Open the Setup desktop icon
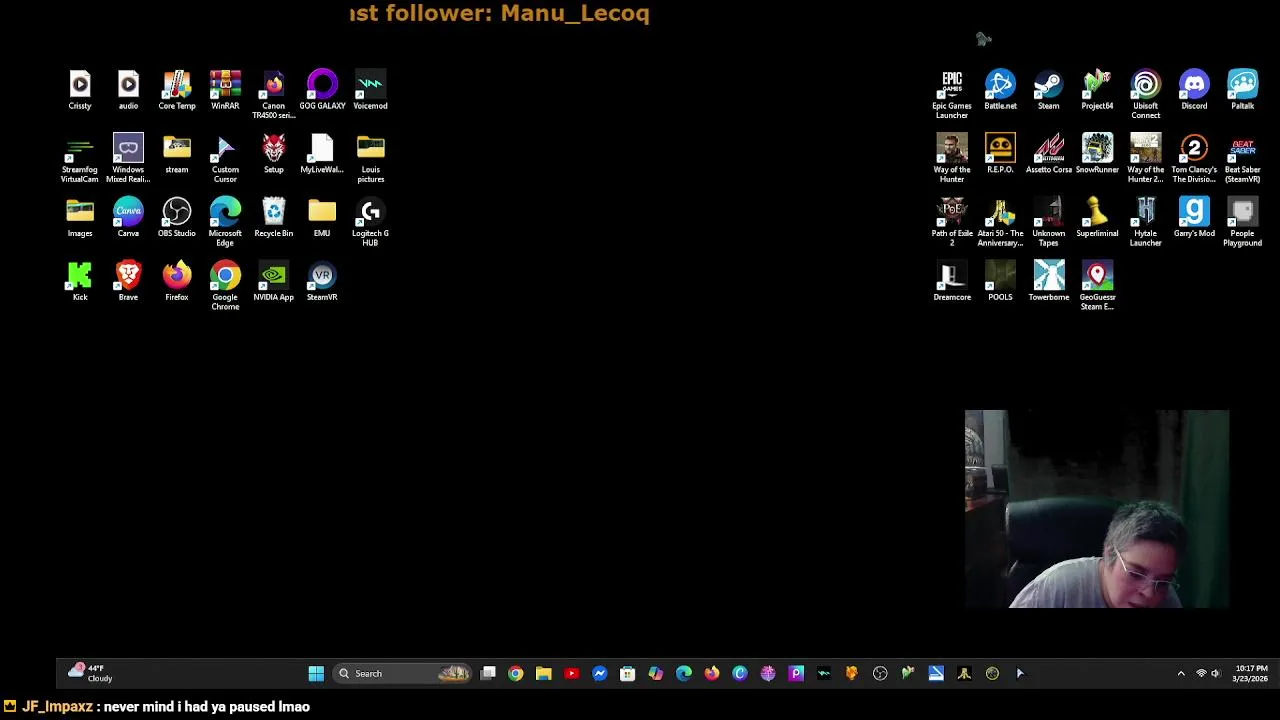The image size is (1280, 720). (x=273, y=154)
